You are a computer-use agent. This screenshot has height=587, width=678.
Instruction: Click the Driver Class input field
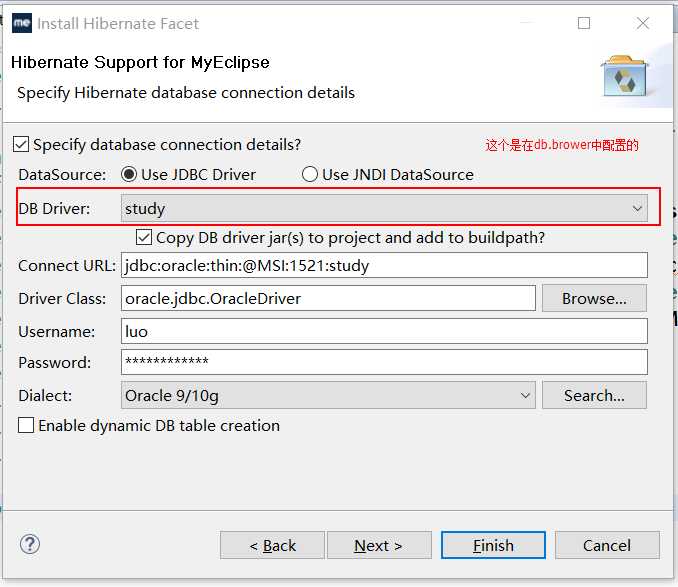328,298
